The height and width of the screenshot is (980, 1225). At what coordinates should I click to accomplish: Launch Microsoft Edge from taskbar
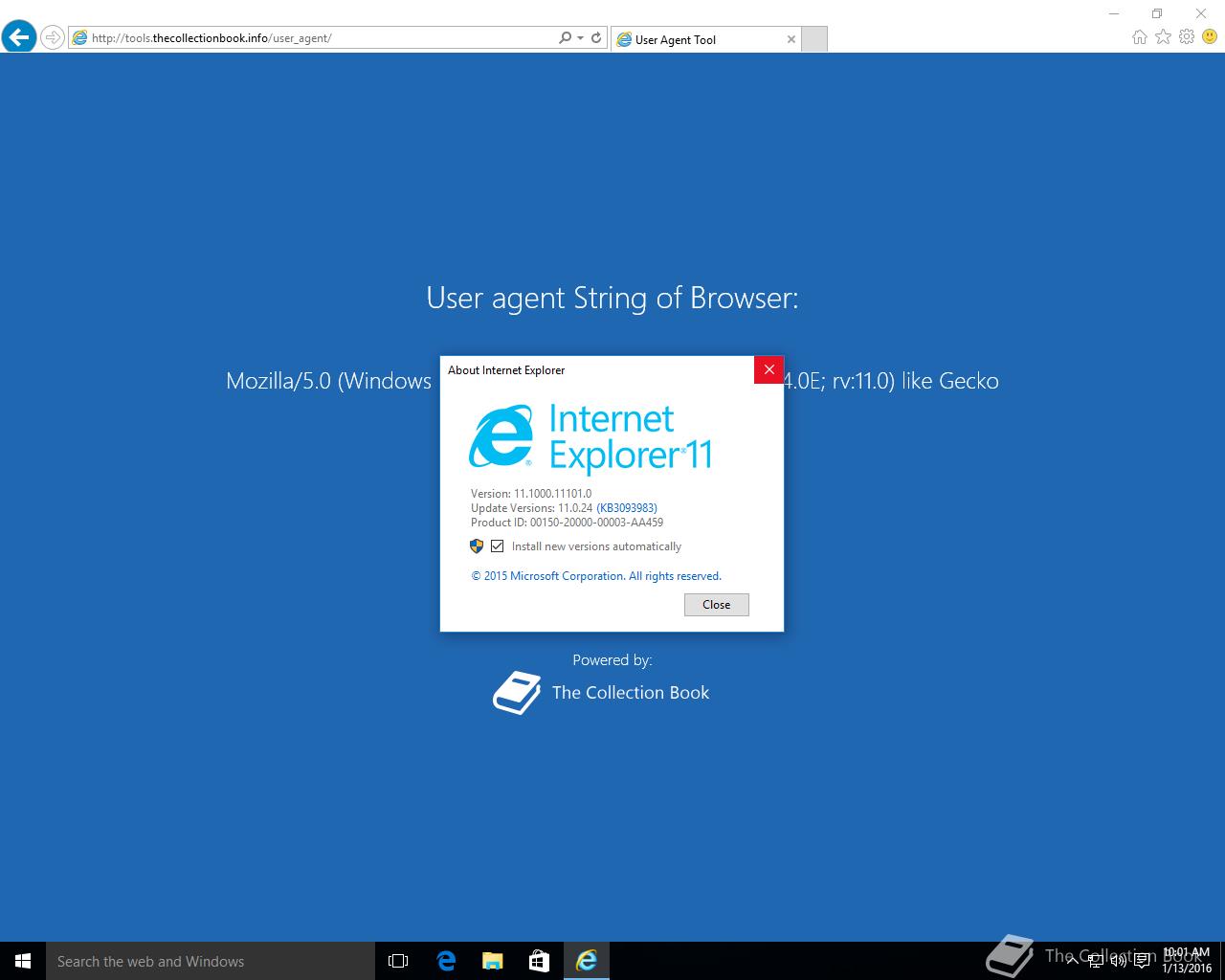coord(445,961)
